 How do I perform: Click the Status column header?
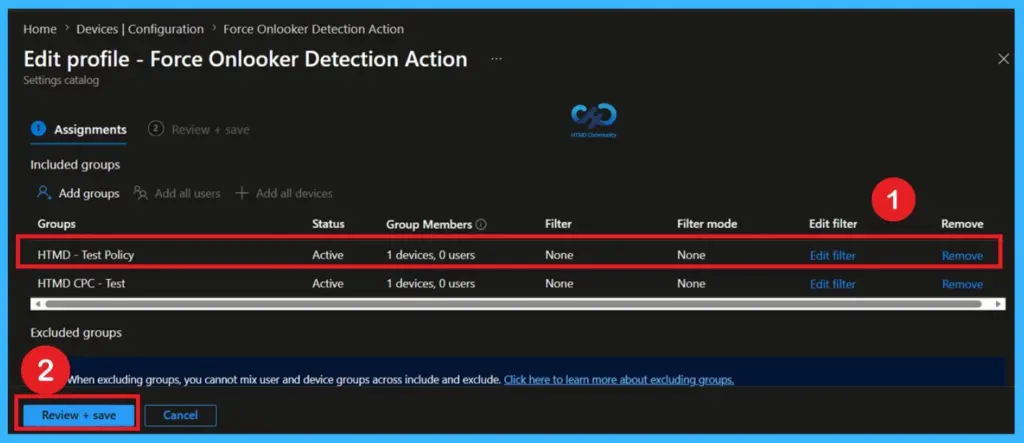pos(328,223)
